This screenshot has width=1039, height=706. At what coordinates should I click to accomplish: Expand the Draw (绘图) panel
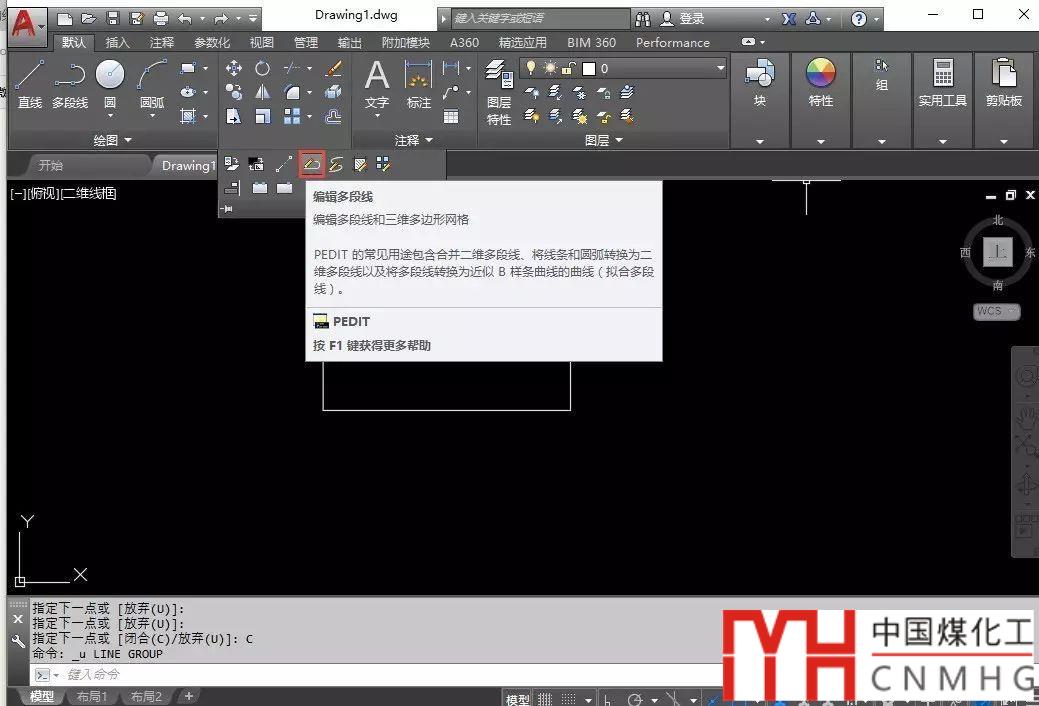coord(112,140)
